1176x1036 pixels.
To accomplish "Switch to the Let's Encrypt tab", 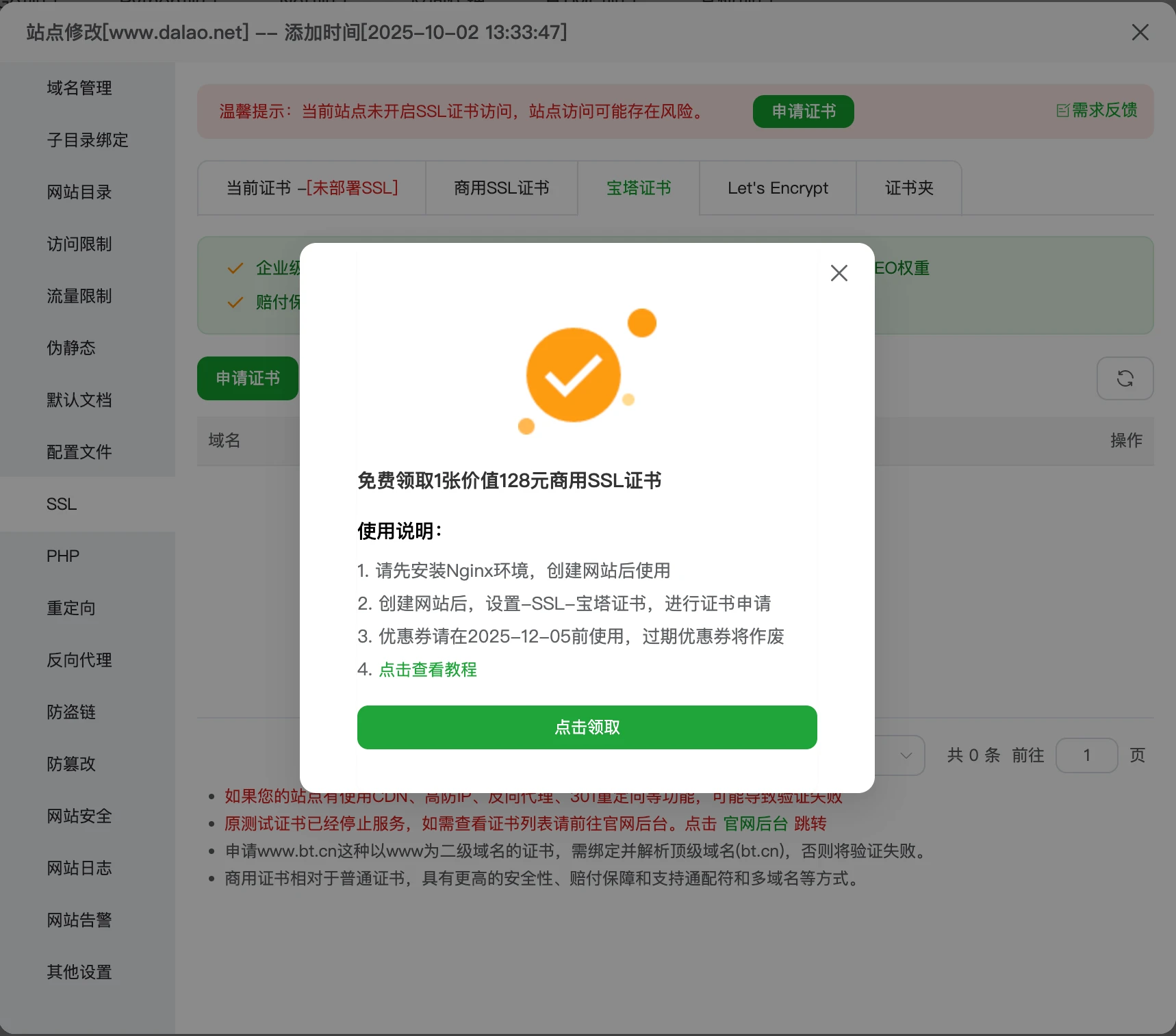I will click(x=778, y=188).
